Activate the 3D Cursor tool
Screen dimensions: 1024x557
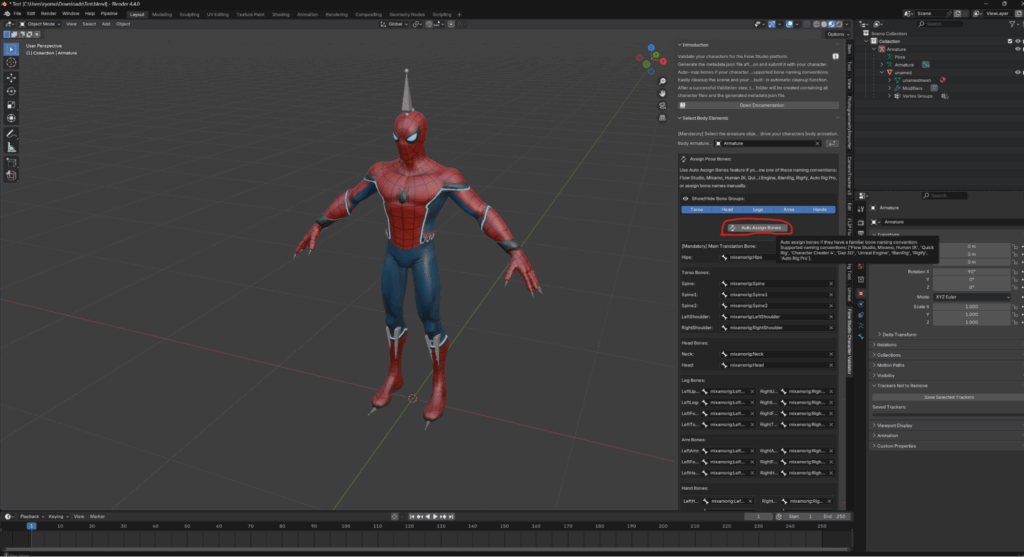point(11,62)
